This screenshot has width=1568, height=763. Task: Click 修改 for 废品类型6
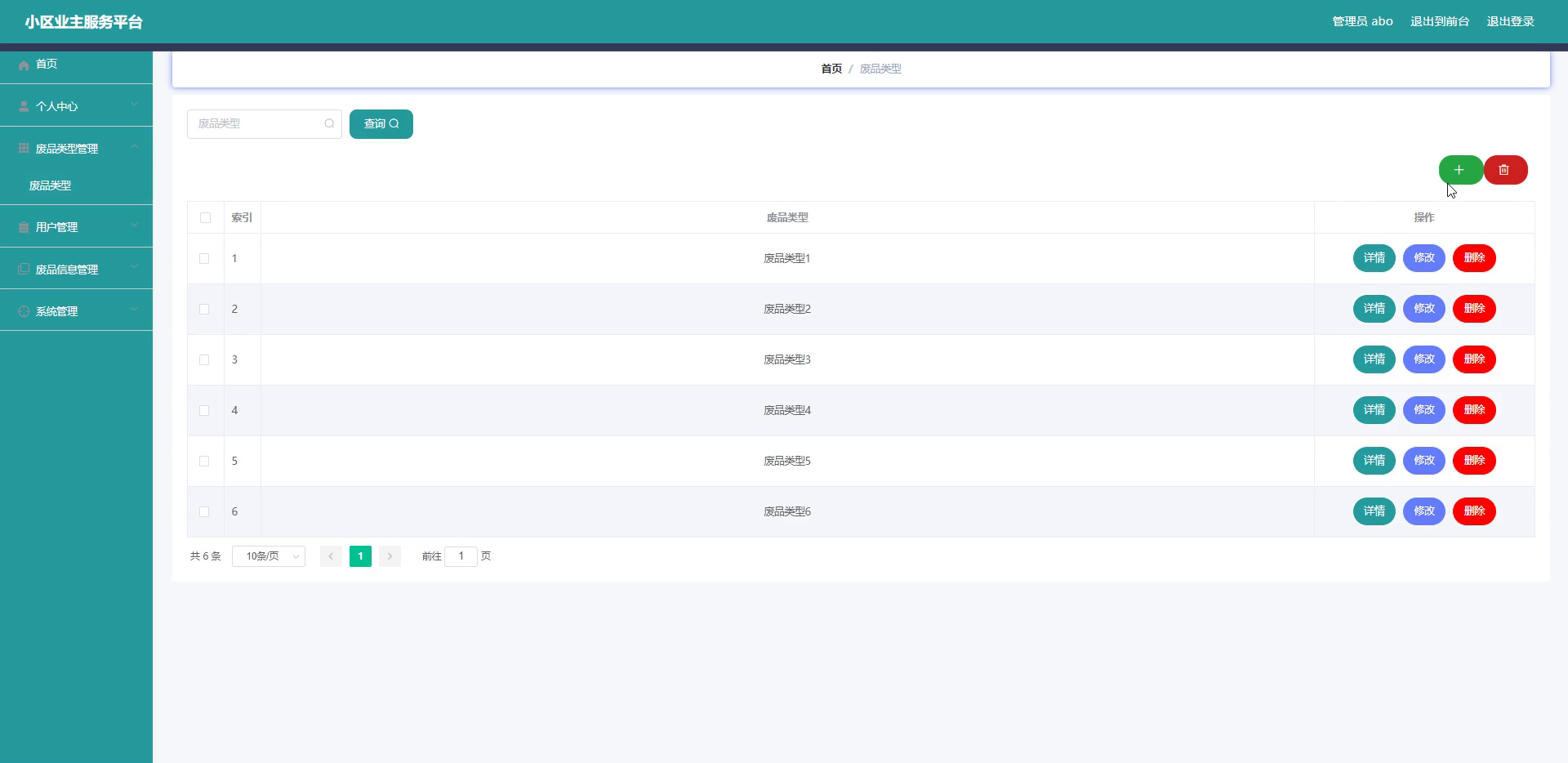pyautogui.click(x=1424, y=511)
